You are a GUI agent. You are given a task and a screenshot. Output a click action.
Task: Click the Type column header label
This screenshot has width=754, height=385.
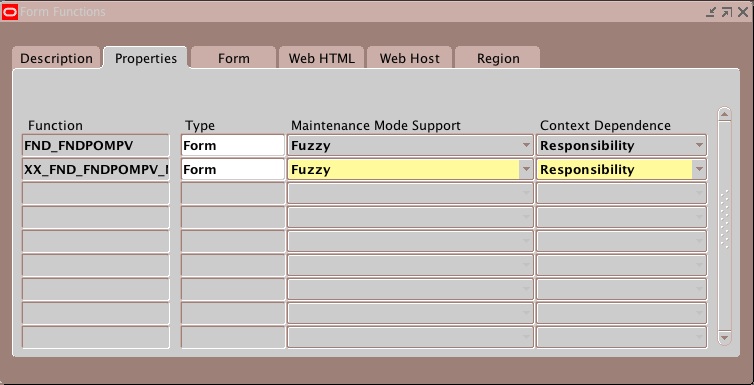point(200,126)
